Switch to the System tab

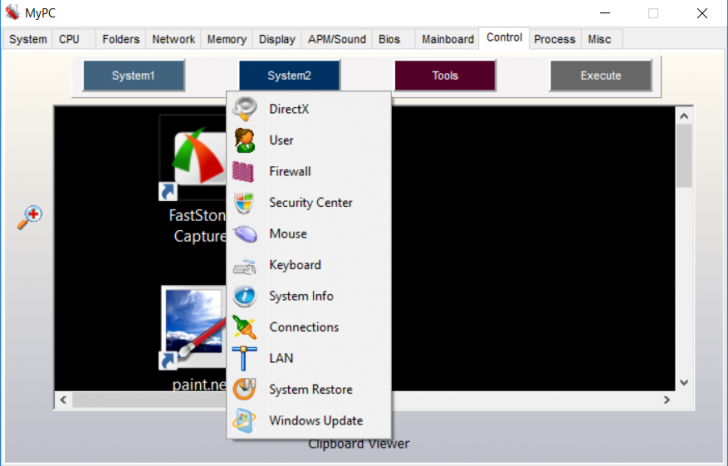pos(28,39)
